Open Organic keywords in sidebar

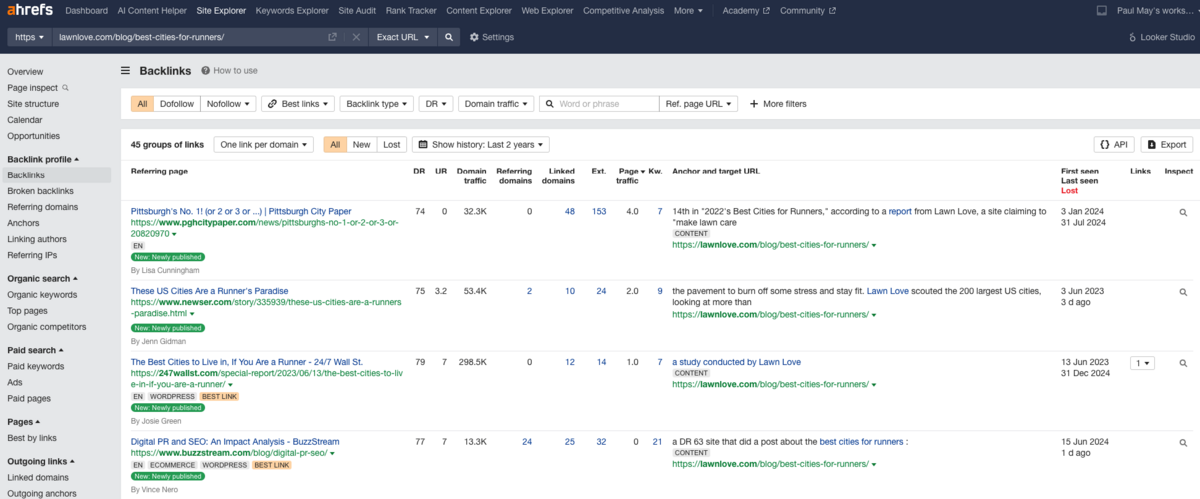click(x=42, y=295)
